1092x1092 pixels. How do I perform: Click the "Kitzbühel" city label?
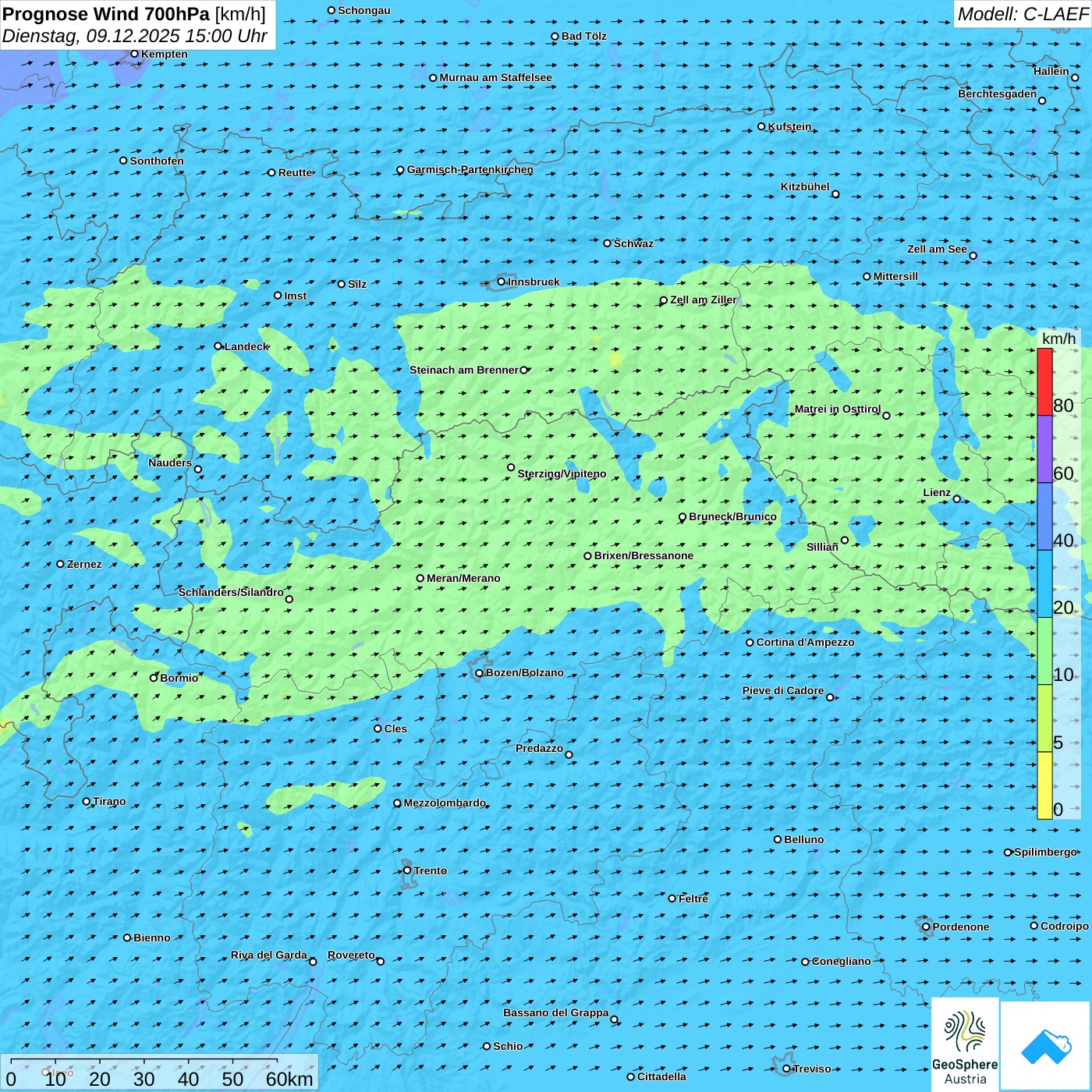(x=805, y=186)
